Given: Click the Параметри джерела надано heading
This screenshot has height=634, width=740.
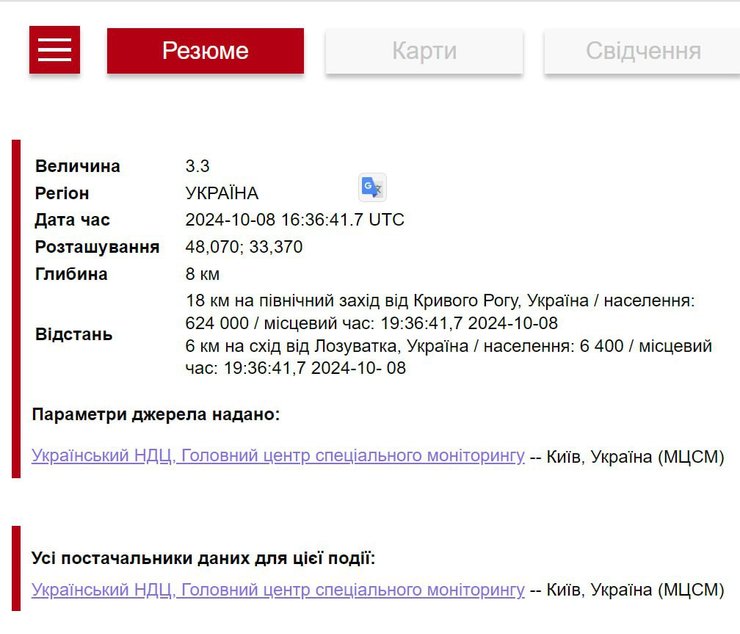Looking at the screenshot, I should click(156, 414).
